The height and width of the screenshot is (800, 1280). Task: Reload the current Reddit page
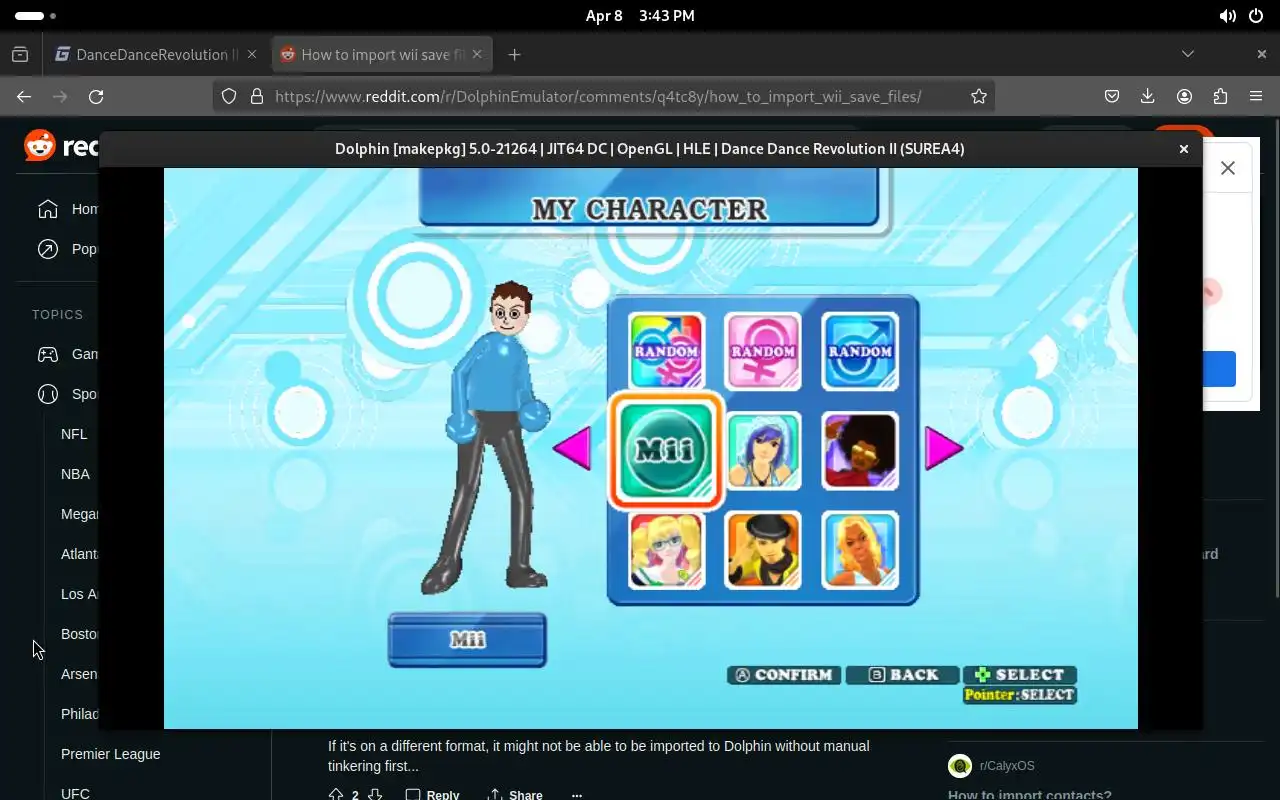click(96, 96)
